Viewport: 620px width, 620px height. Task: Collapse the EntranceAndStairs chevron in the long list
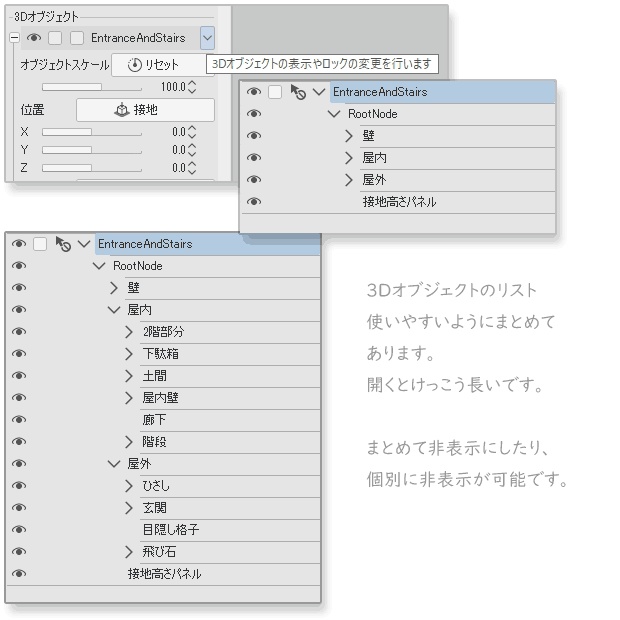pyautogui.click(x=84, y=244)
